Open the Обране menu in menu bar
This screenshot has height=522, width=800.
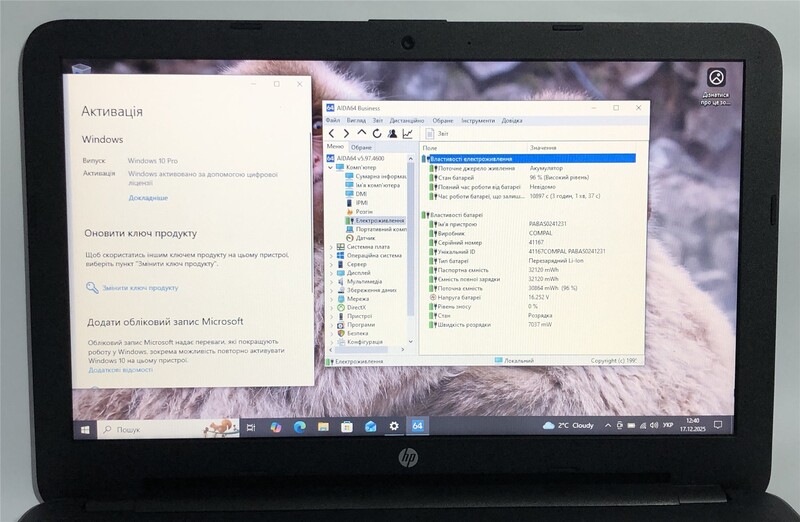[x=443, y=120]
